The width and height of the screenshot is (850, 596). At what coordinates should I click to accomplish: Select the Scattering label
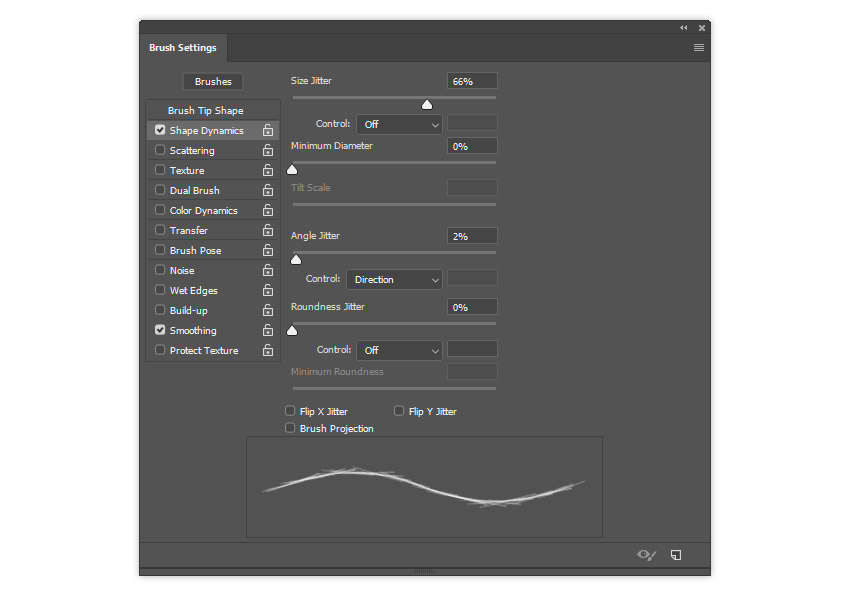point(192,151)
